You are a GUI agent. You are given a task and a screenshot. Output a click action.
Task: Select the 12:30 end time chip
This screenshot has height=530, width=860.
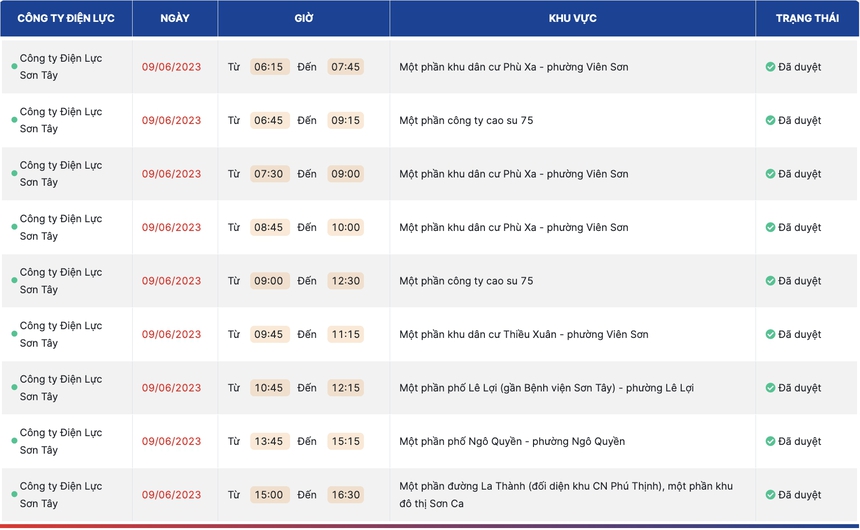coord(345,281)
